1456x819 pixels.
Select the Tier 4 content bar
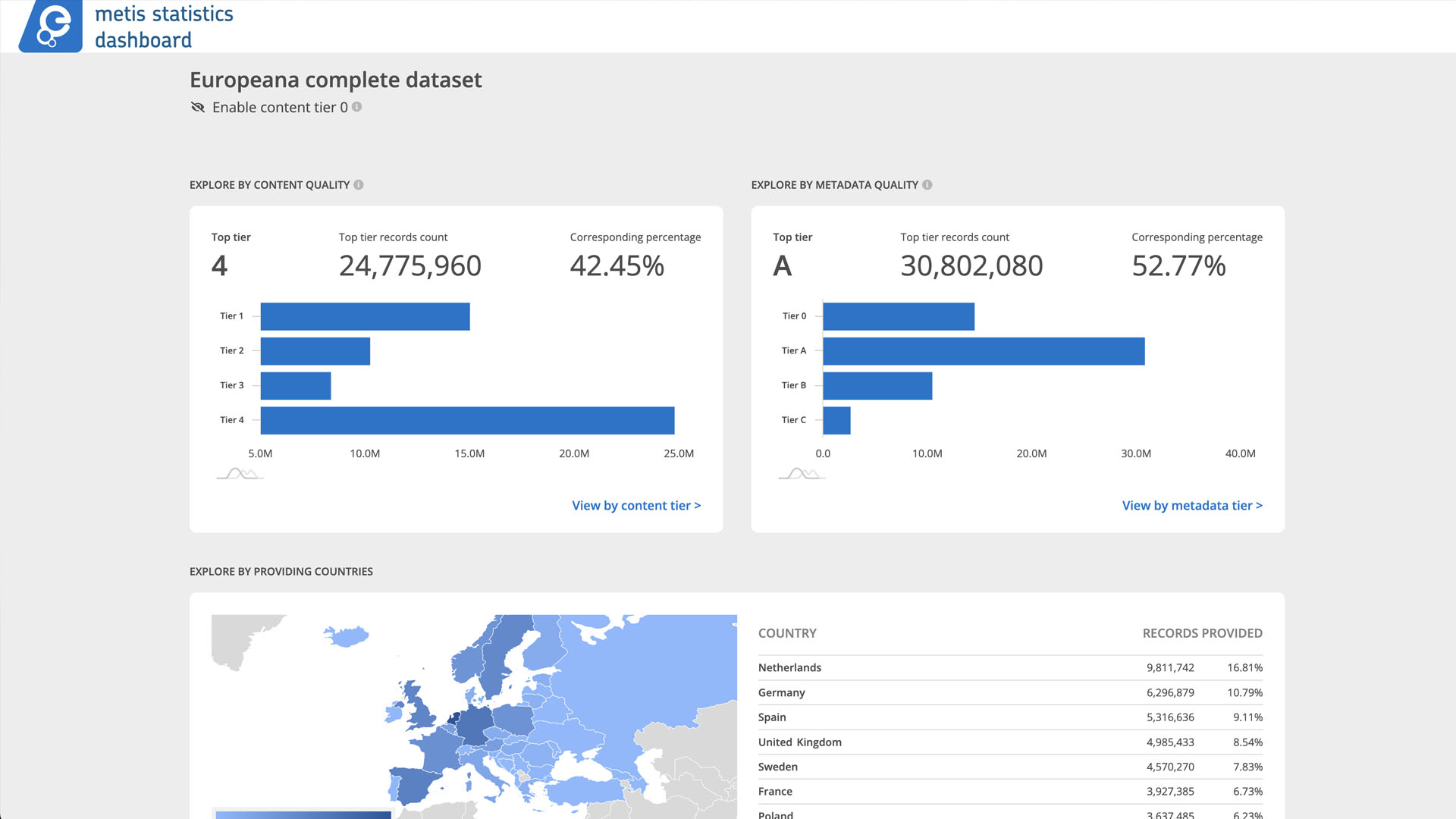[467, 421]
